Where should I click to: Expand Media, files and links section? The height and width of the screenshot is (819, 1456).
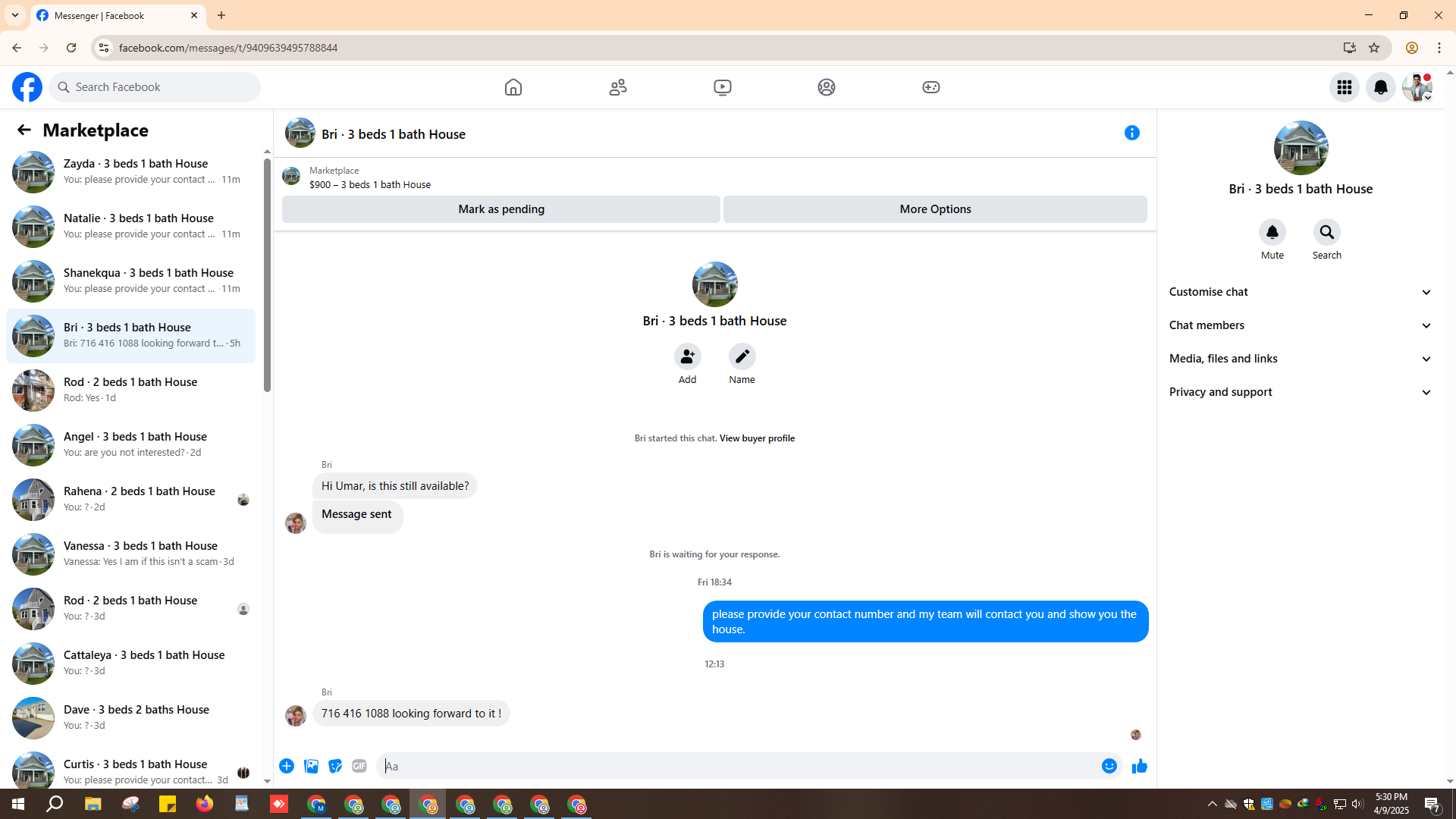point(1301,359)
